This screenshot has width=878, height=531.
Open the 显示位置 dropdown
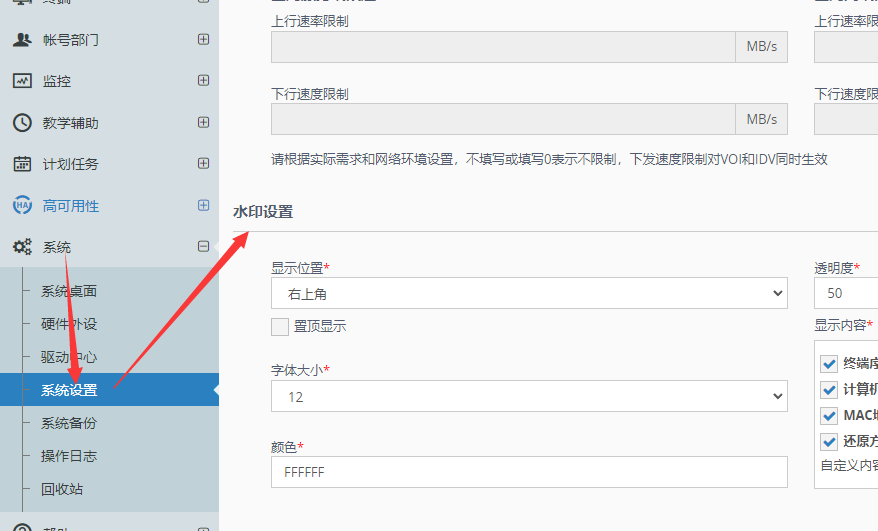(x=528, y=293)
